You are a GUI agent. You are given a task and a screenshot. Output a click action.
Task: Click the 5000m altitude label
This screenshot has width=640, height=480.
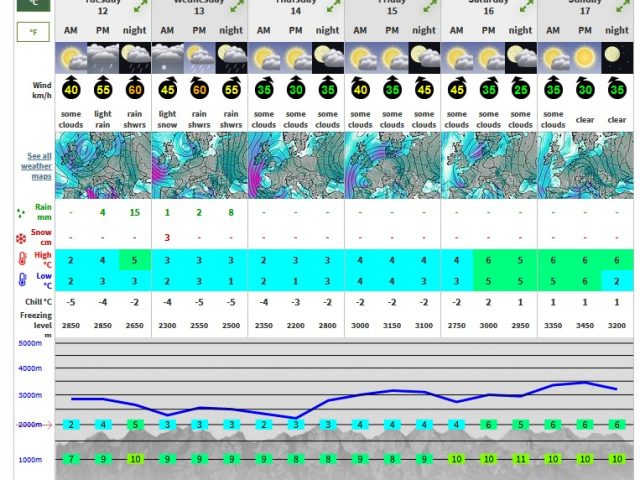pos(30,343)
